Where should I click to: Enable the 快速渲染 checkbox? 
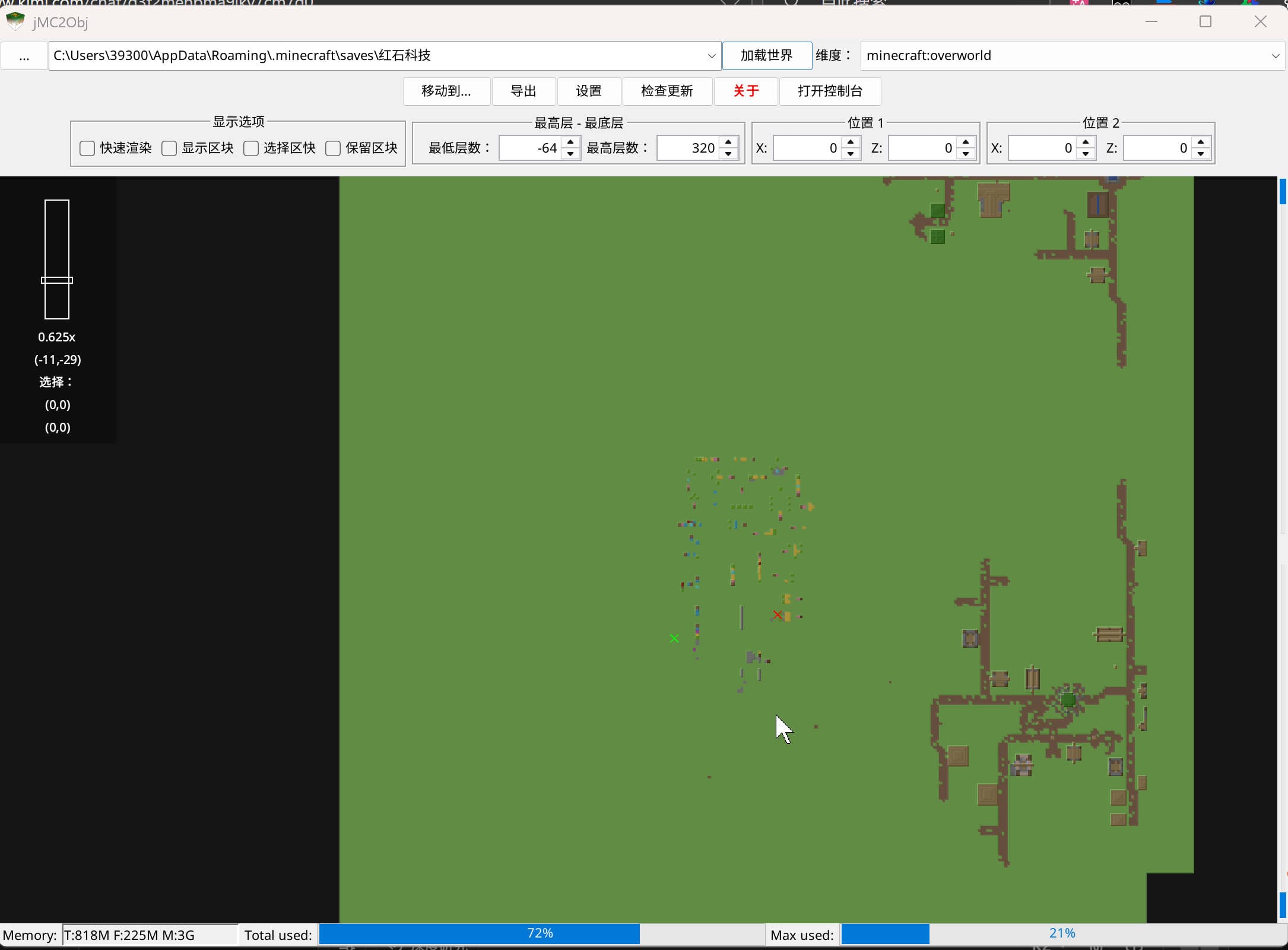[x=87, y=148]
